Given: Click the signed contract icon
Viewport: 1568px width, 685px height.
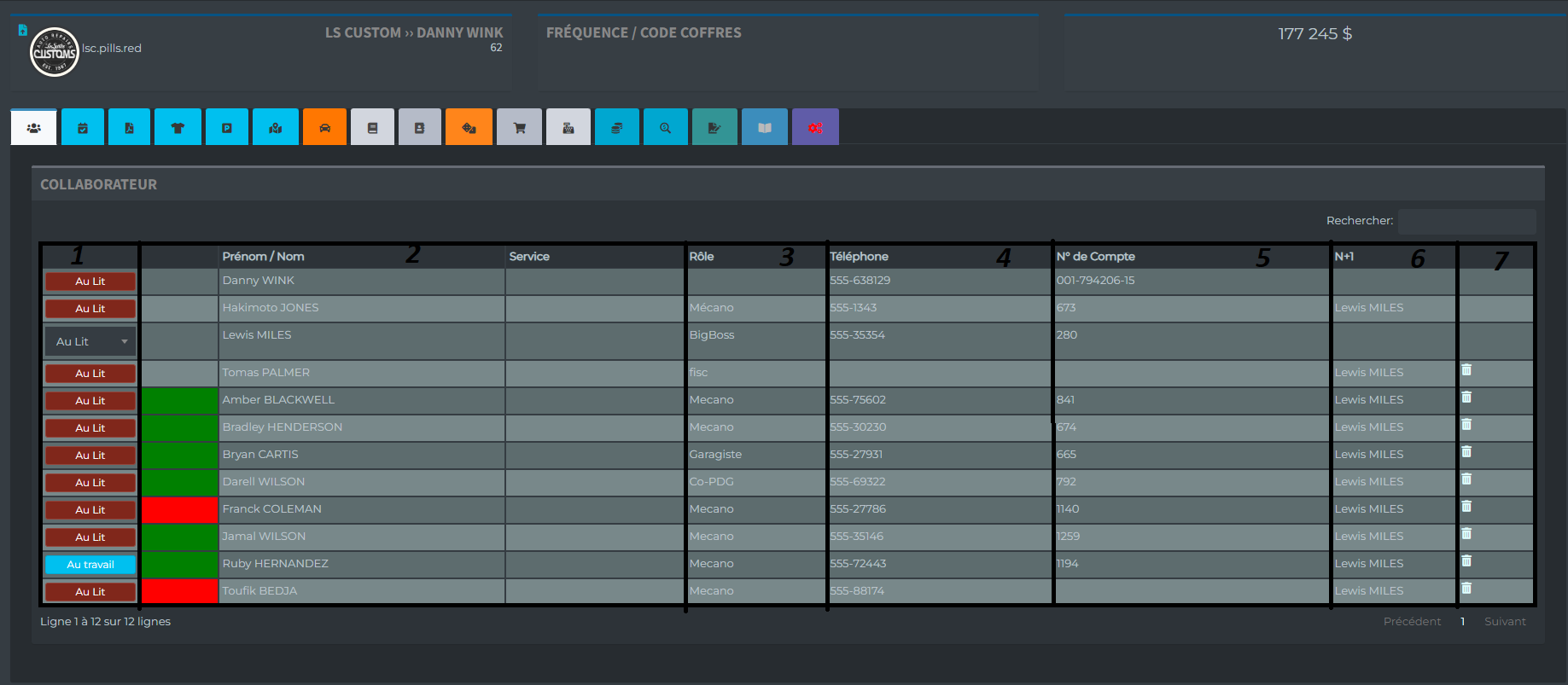Looking at the screenshot, I should (x=714, y=127).
